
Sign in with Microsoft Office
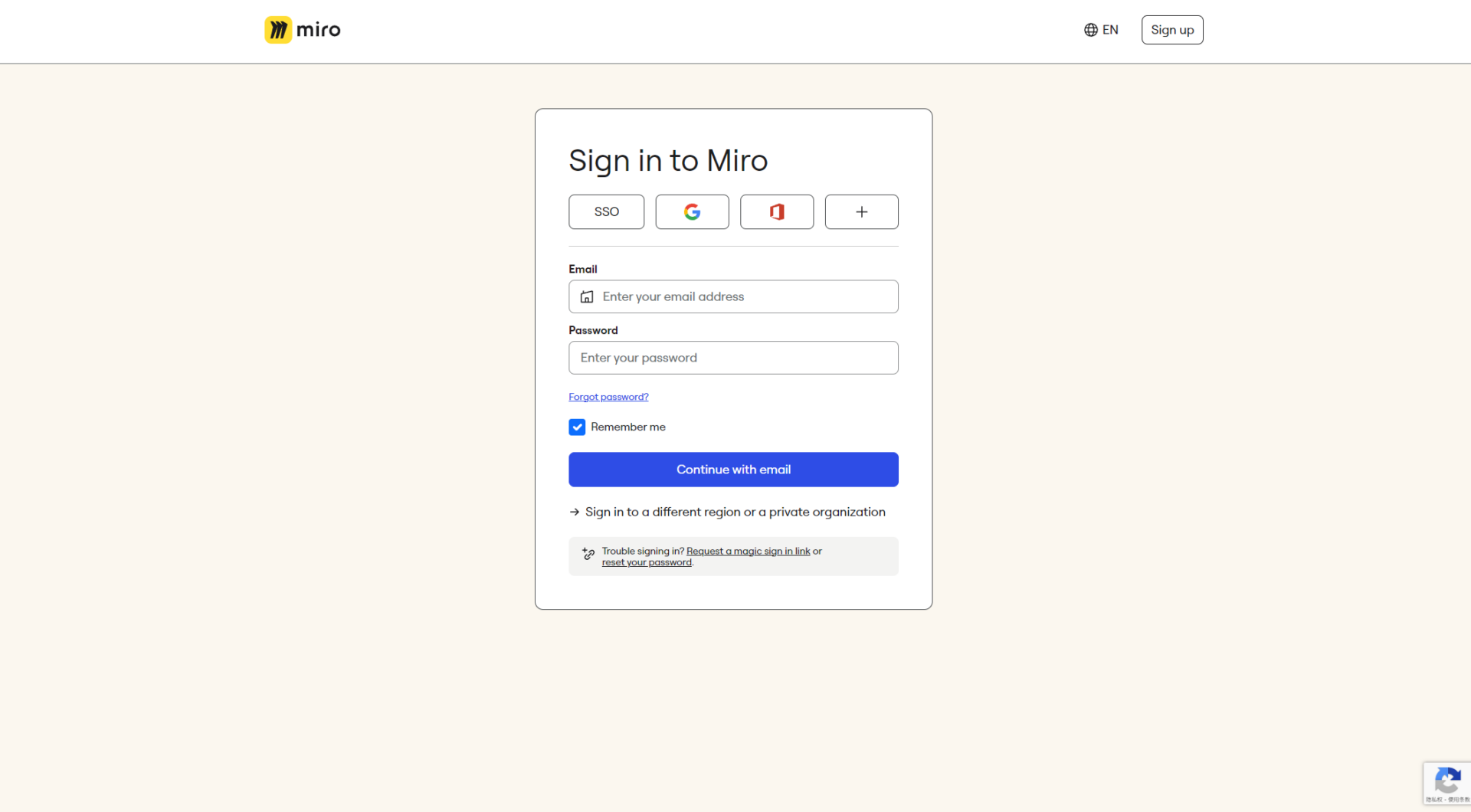tap(776, 211)
